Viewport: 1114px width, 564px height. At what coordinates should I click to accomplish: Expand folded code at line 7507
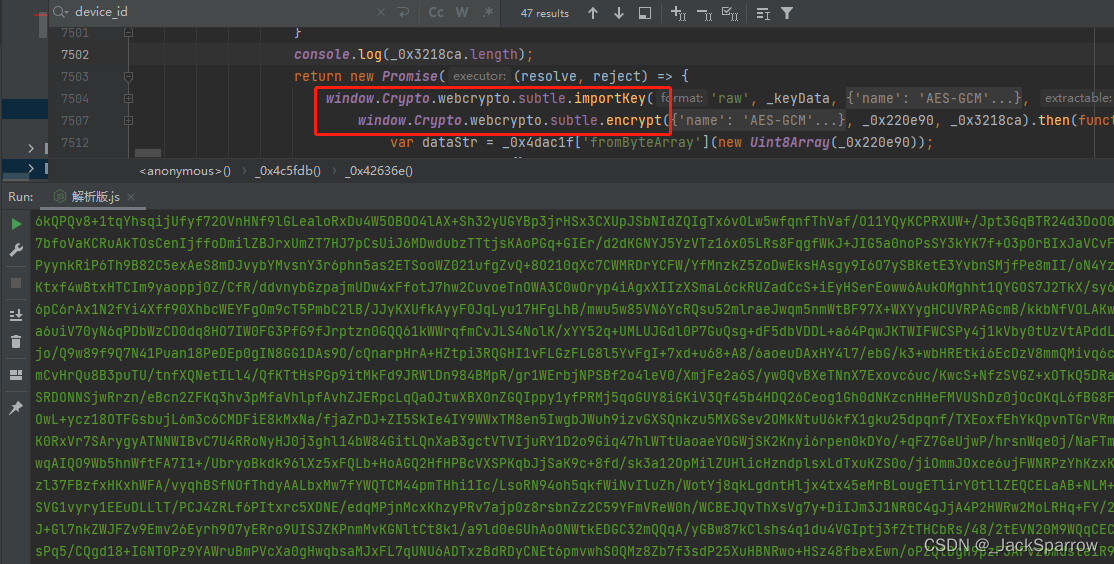coord(129,120)
